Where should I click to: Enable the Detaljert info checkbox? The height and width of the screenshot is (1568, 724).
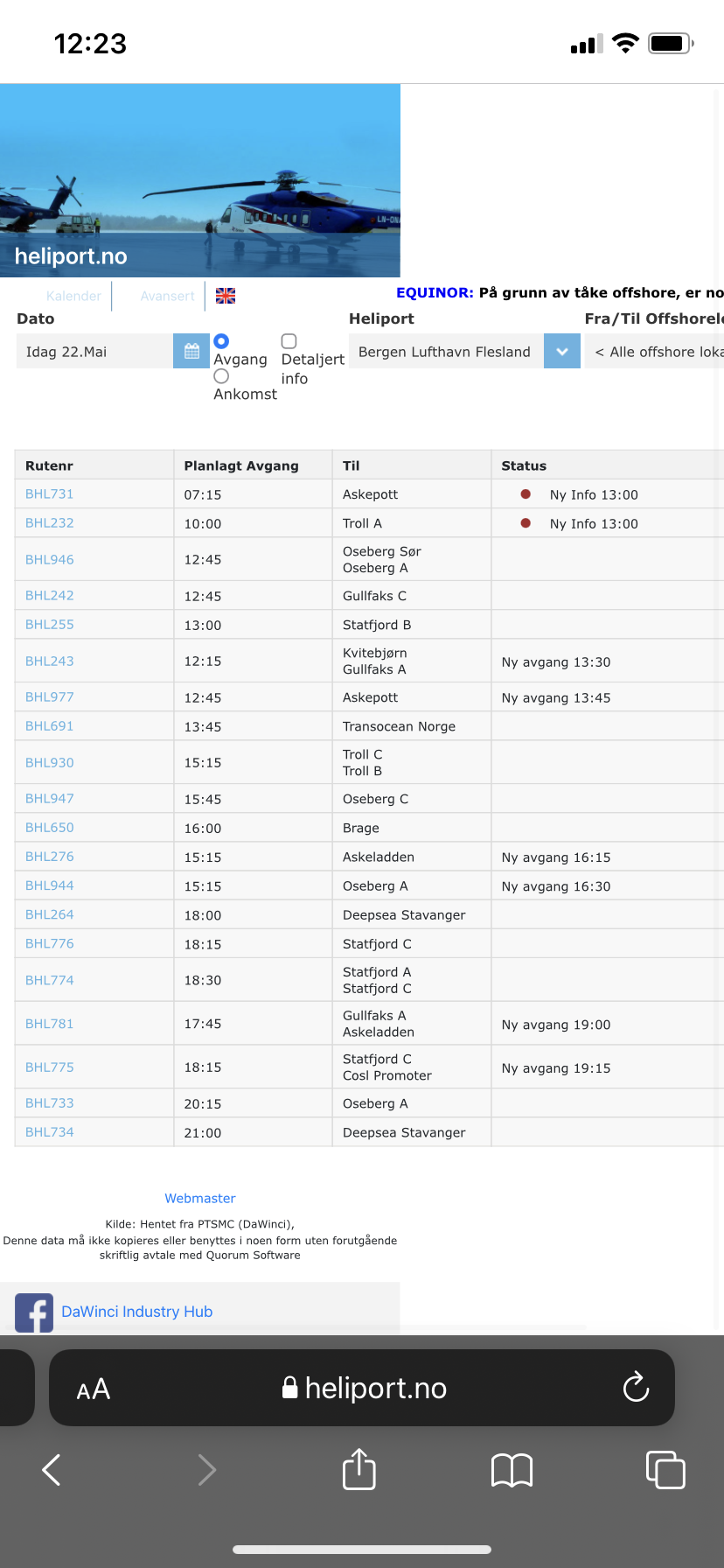[289, 341]
